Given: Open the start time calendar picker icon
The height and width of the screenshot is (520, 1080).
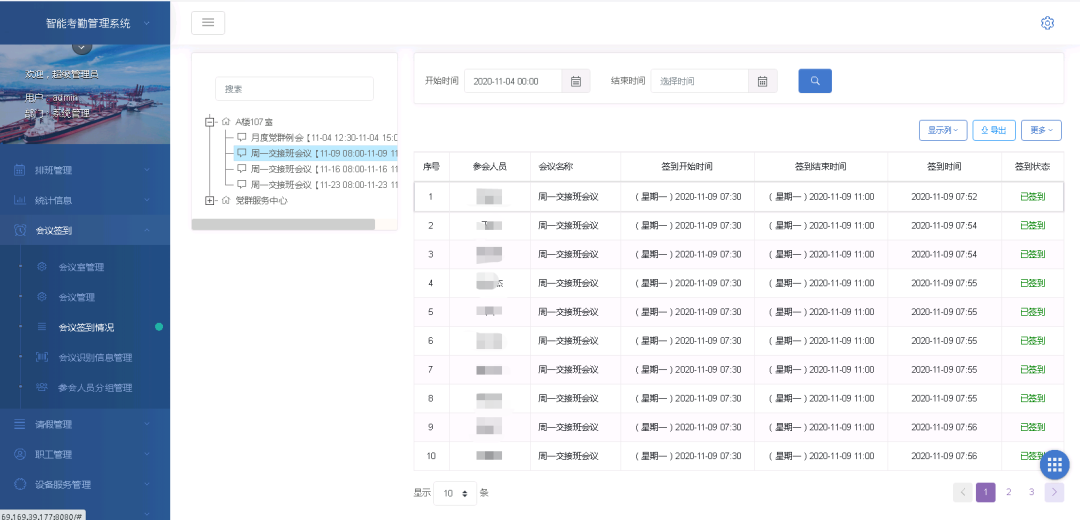Looking at the screenshot, I should coord(576,82).
